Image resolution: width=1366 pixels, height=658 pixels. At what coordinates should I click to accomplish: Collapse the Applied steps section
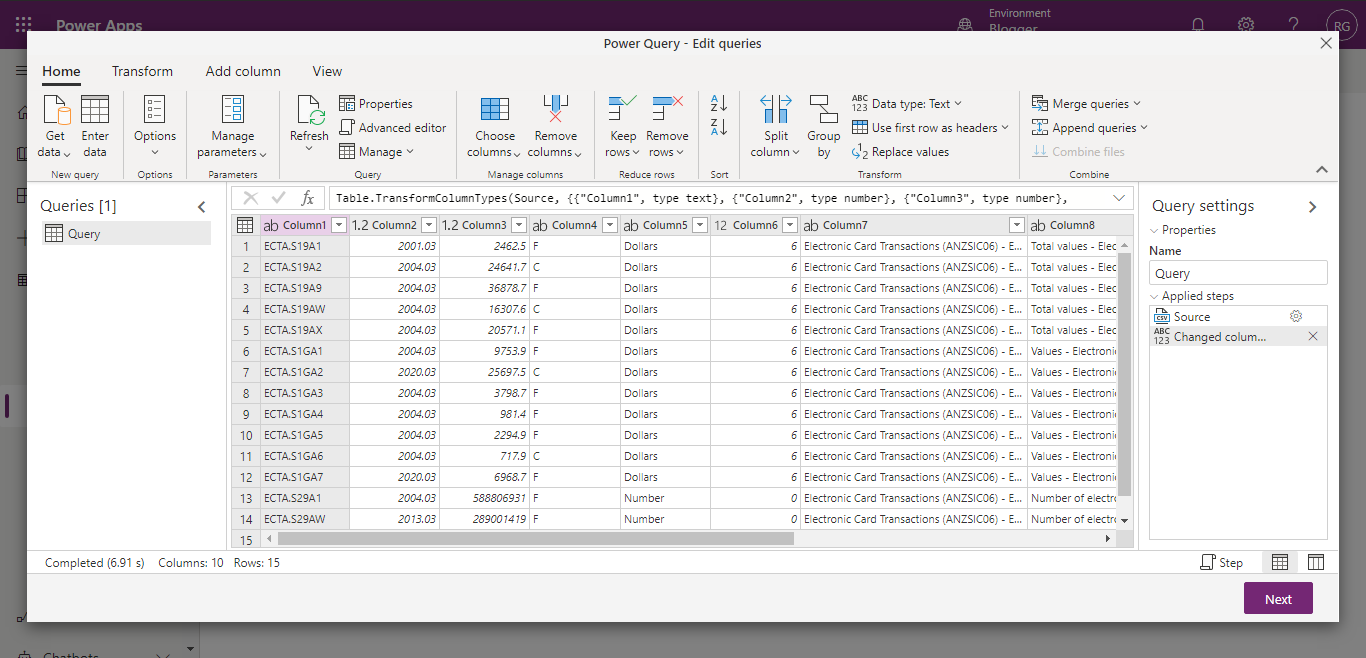coord(1154,296)
